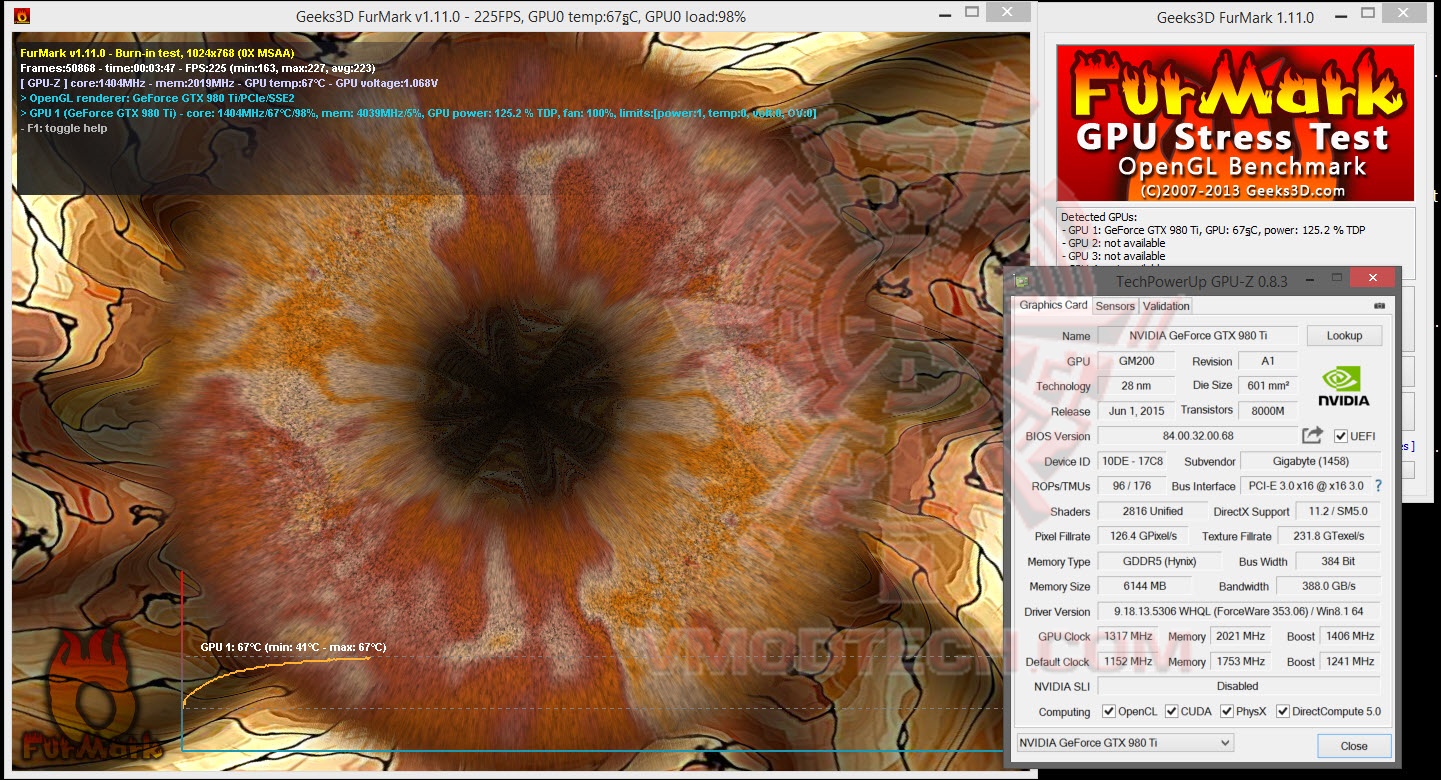Select the default Memory field showing 1753 MHz
Viewport: 1441px width, 780px height.
tap(1241, 661)
